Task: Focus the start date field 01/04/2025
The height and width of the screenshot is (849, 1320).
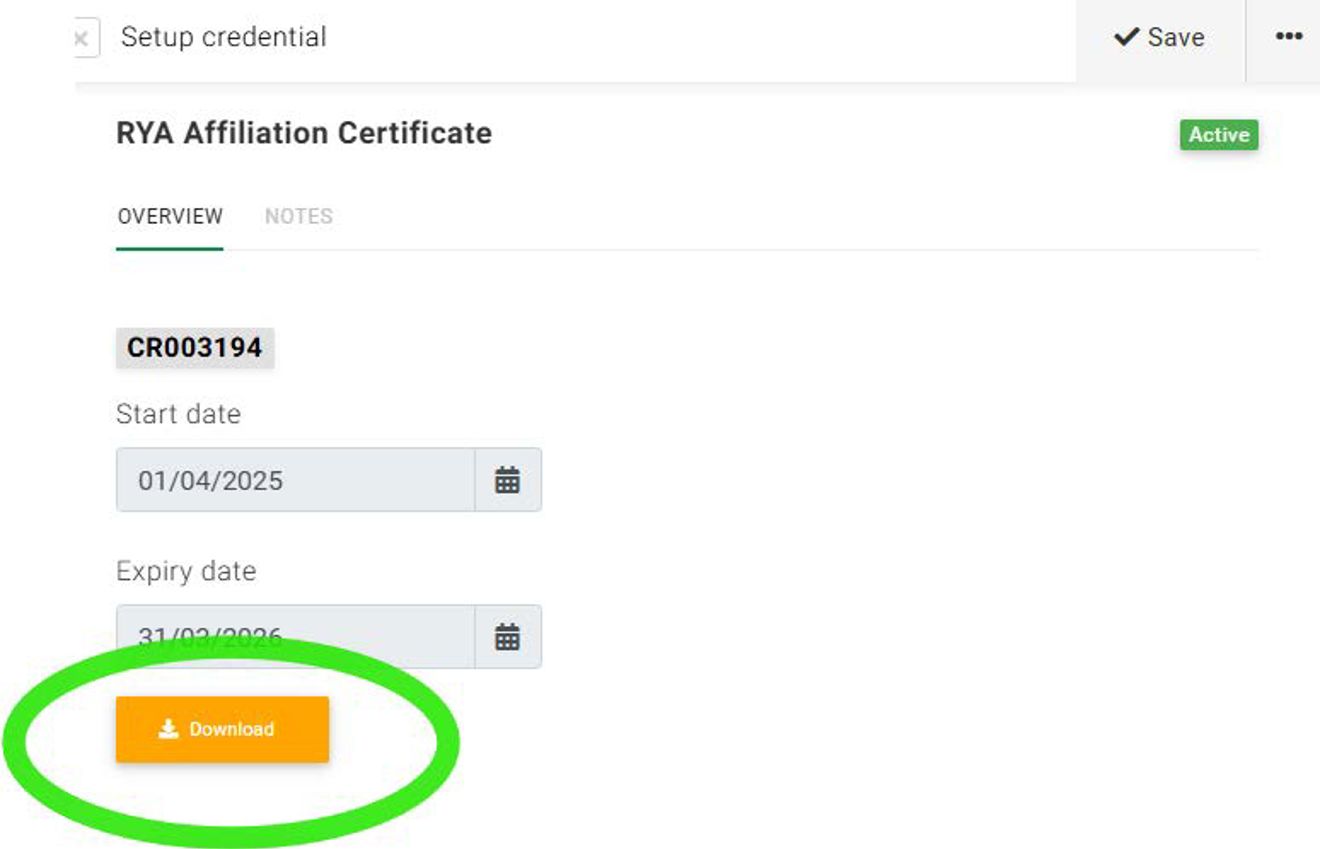Action: (295, 480)
